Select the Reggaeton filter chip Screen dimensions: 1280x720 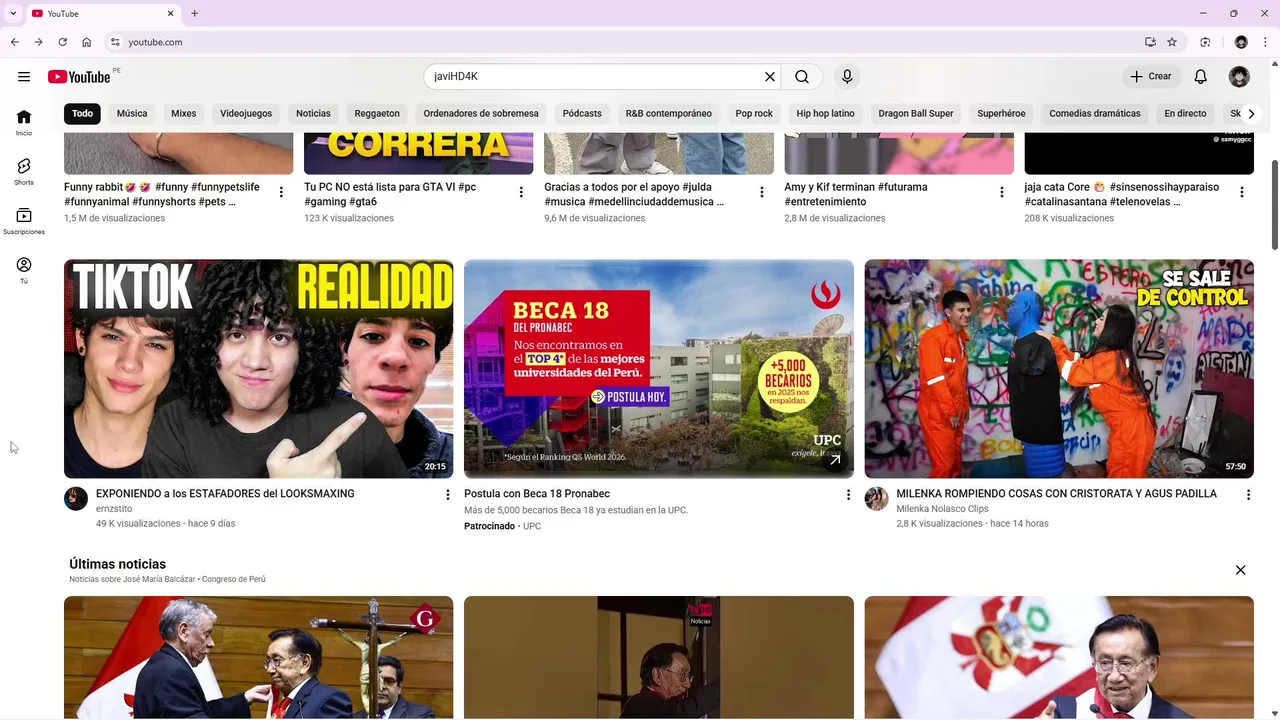coord(377,114)
